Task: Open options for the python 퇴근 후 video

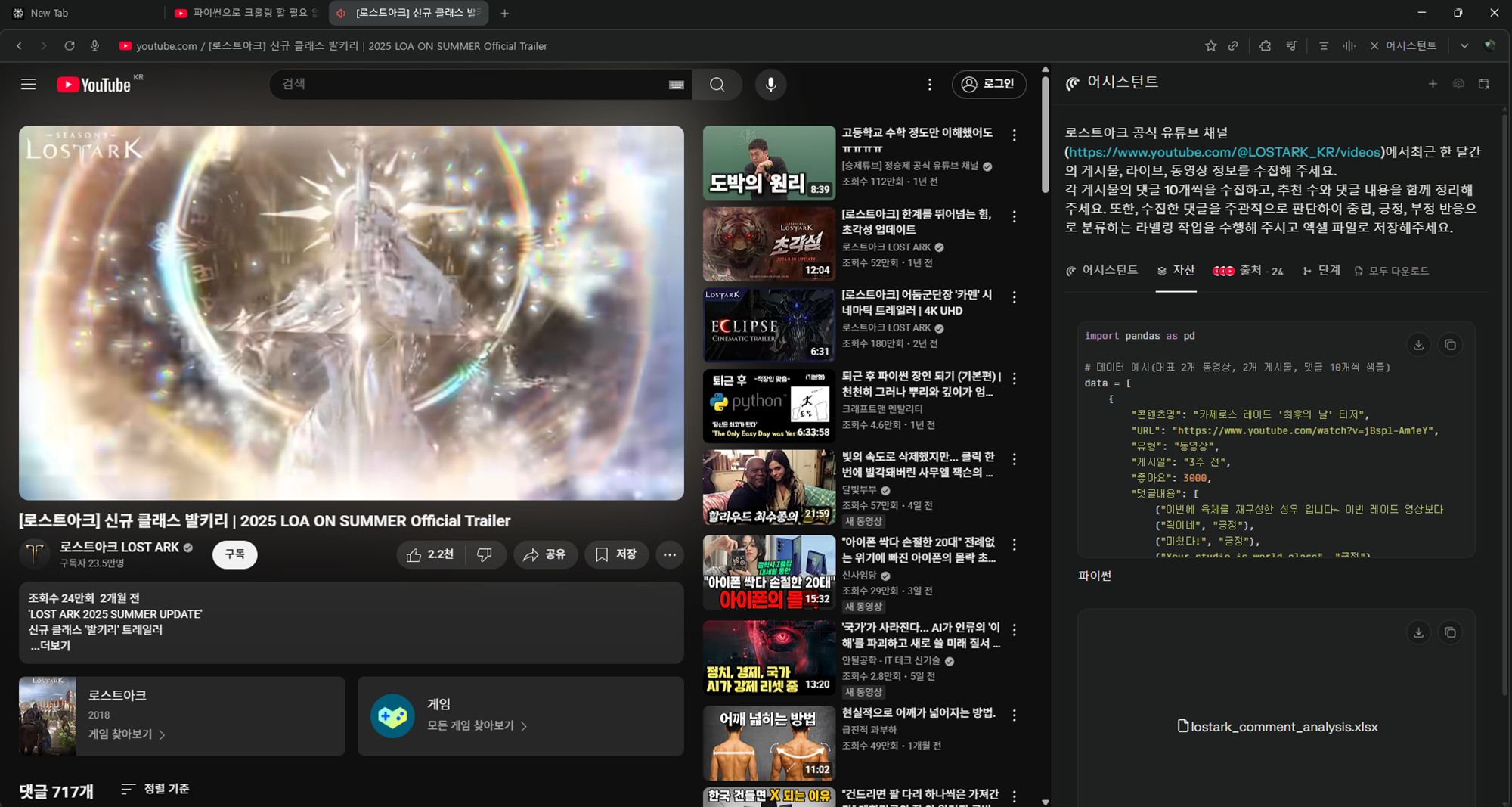Action: (x=1014, y=378)
